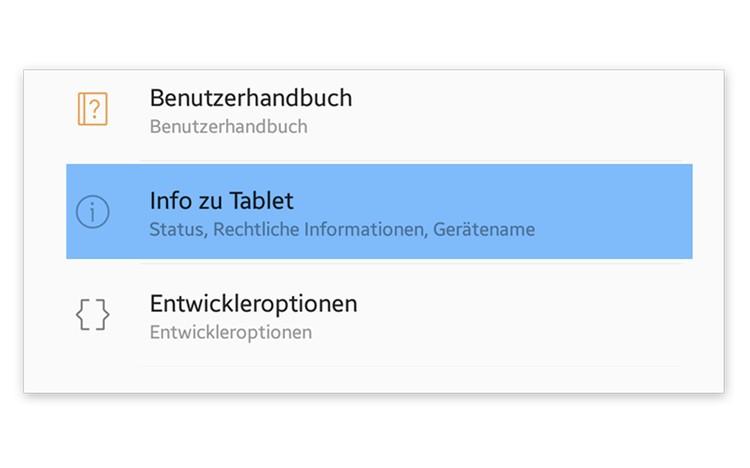This screenshot has height=468, width=750.
Task: Click the Status, Rechtliche Informationen, Gerätename subtitle
Action: click(x=342, y=230)
